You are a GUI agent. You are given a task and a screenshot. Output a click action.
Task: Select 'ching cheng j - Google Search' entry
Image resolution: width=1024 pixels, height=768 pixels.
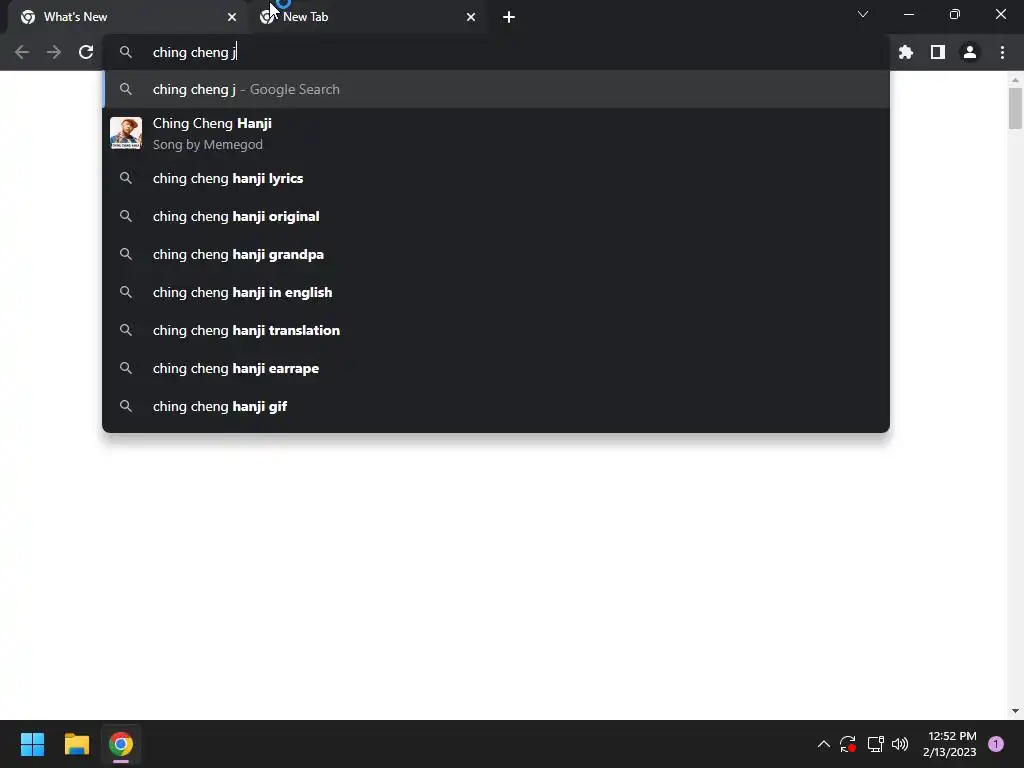pyautogui.click(x=496, y=89)
